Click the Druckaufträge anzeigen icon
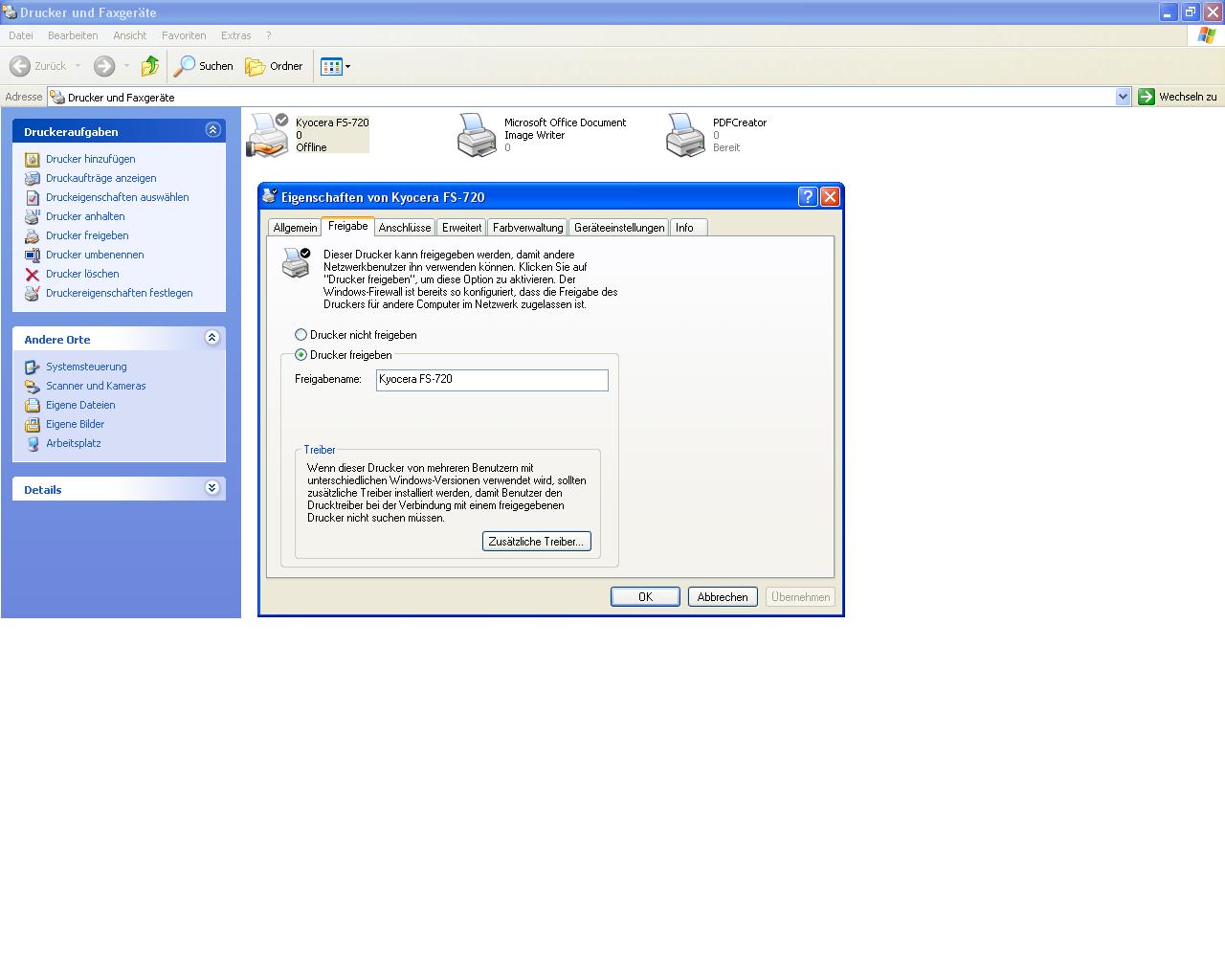 click(x=33, y=179)
